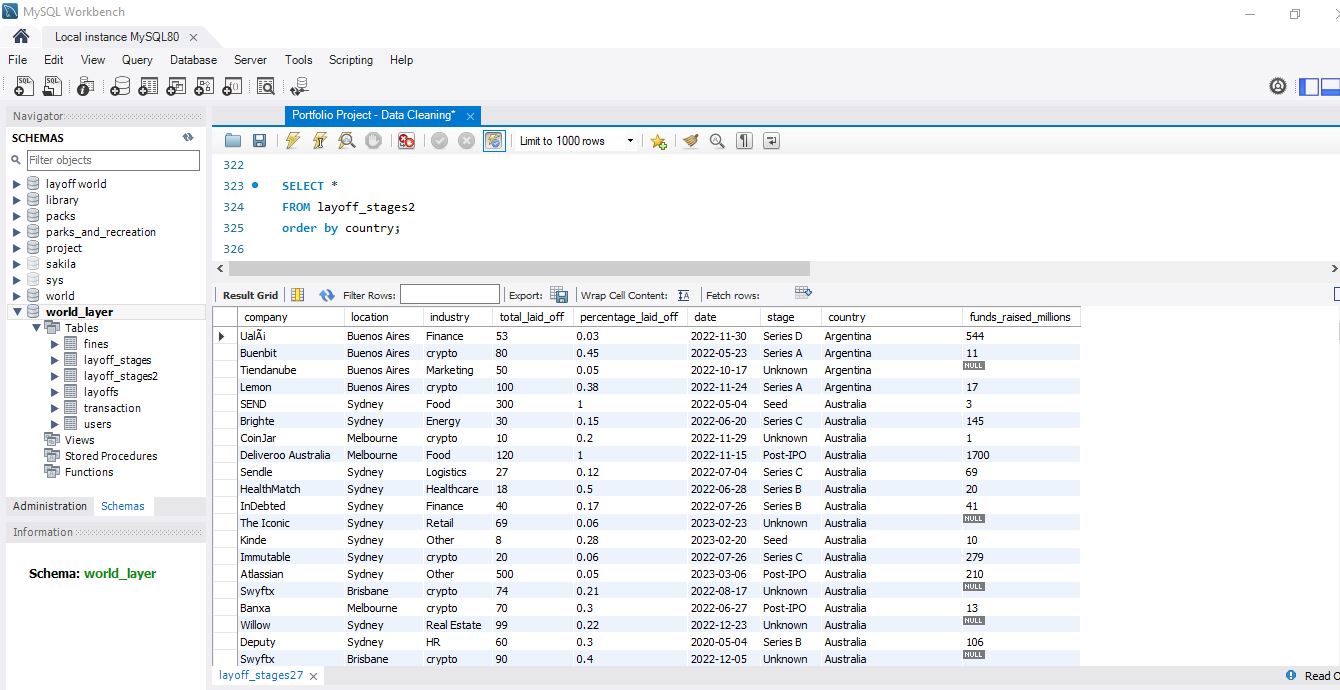Viewport: 1340px width, 690px height.
Task: Open the schema inspector icon
Action: 85,87
